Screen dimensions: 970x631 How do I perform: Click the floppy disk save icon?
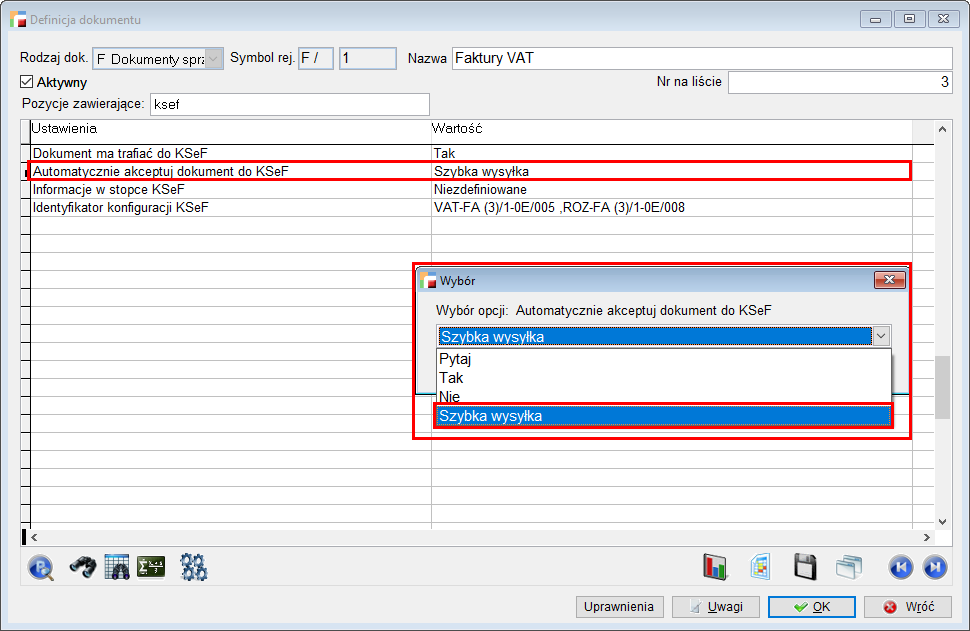[805, 567]
